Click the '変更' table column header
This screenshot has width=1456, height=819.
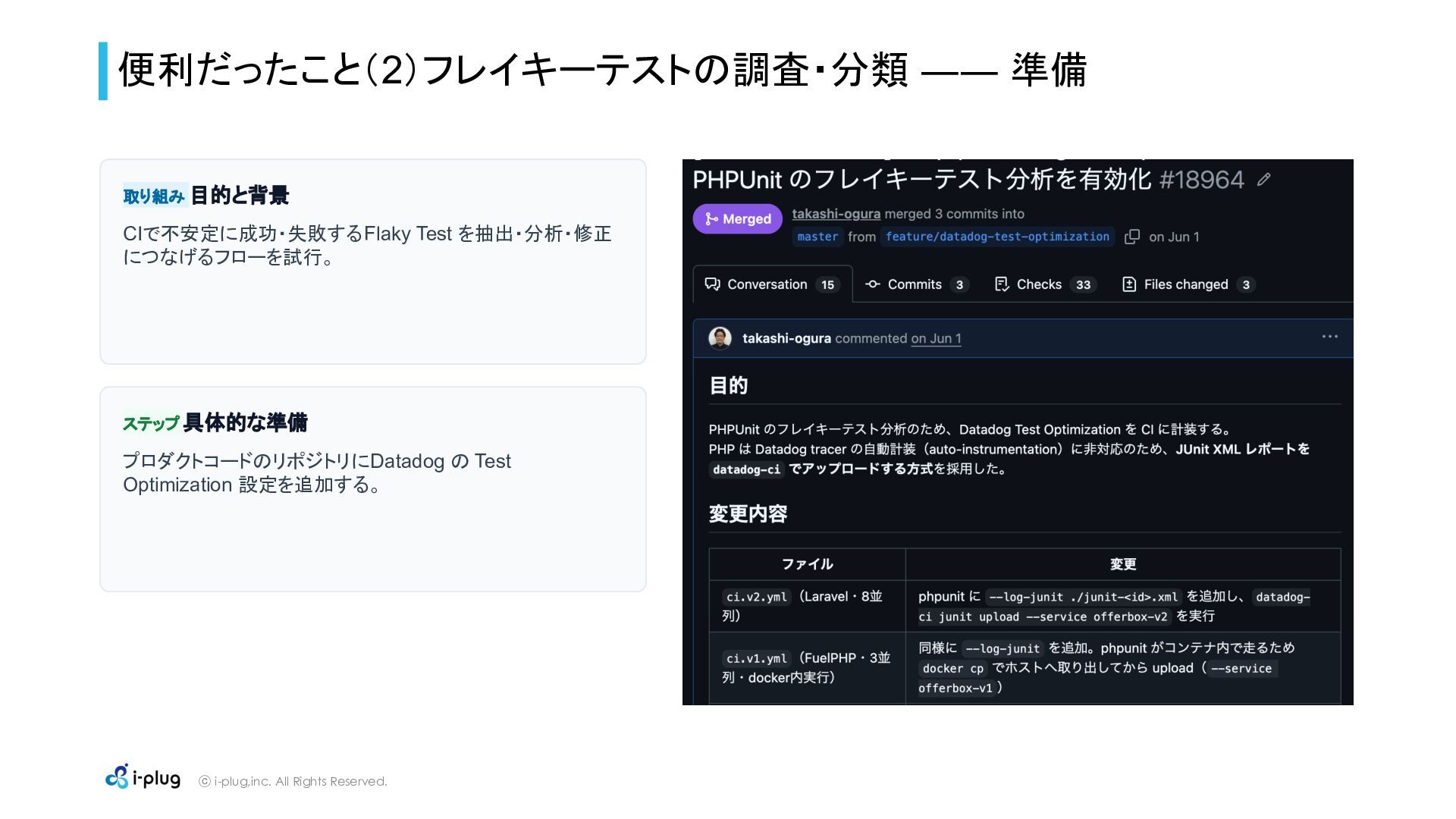coord(1122,564)
